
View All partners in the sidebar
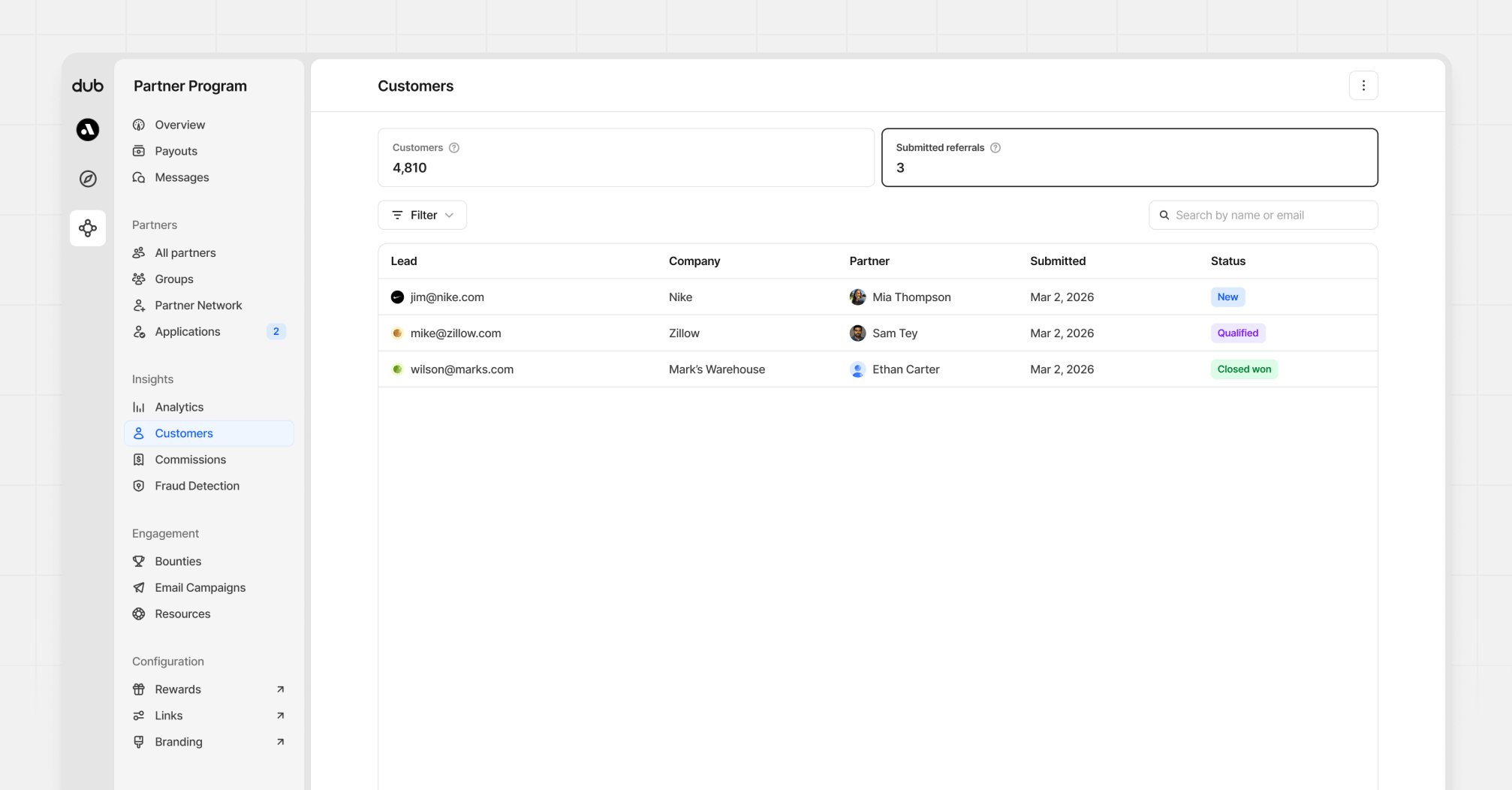click(185, 252)
